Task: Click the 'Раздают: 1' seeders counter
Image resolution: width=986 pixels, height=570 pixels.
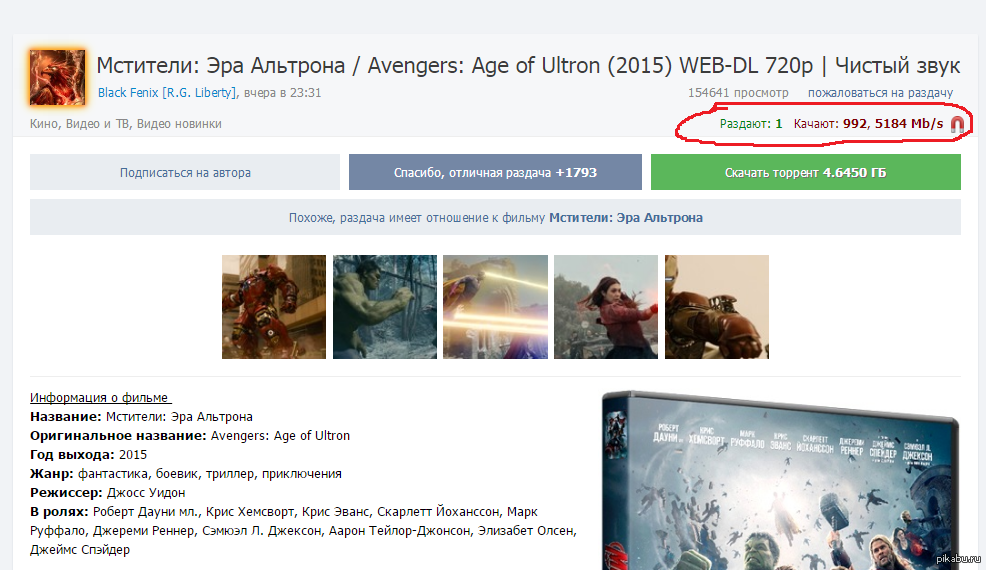Action: 750,124
